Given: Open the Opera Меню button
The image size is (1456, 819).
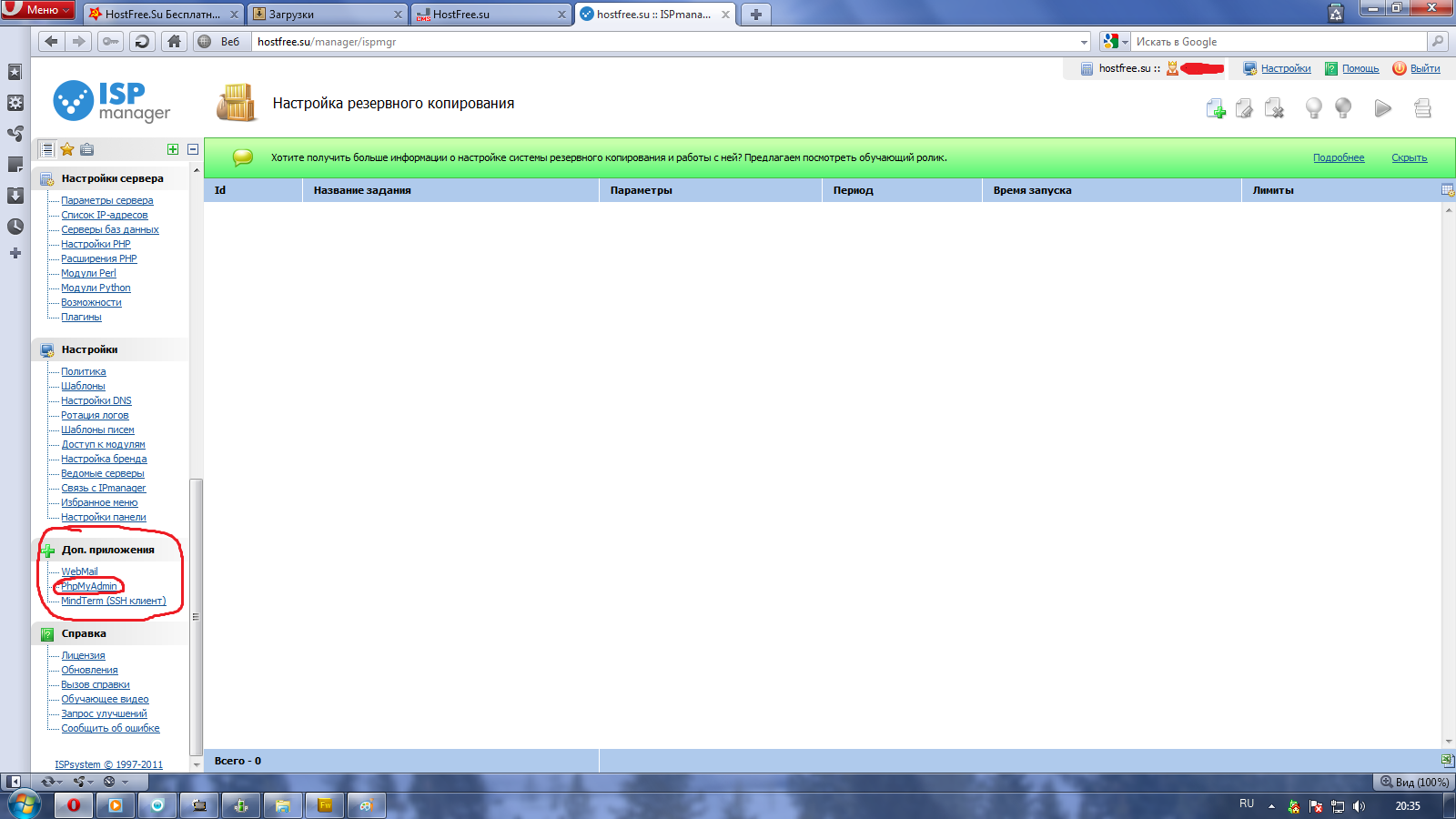Looking at the screenshot, I should coord(38,9).
